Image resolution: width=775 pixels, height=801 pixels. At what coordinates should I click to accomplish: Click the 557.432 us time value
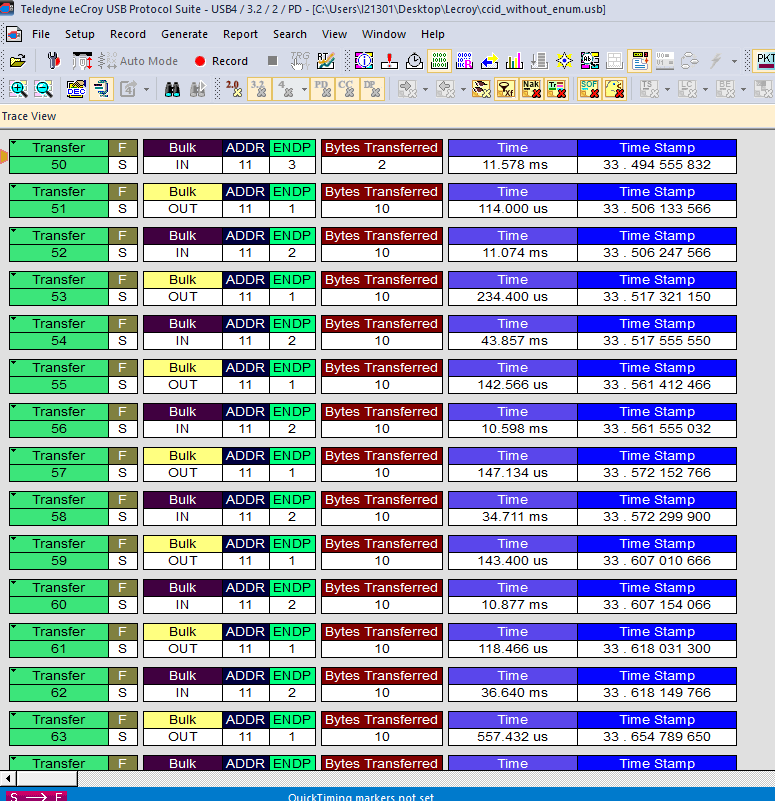(512, 737)
